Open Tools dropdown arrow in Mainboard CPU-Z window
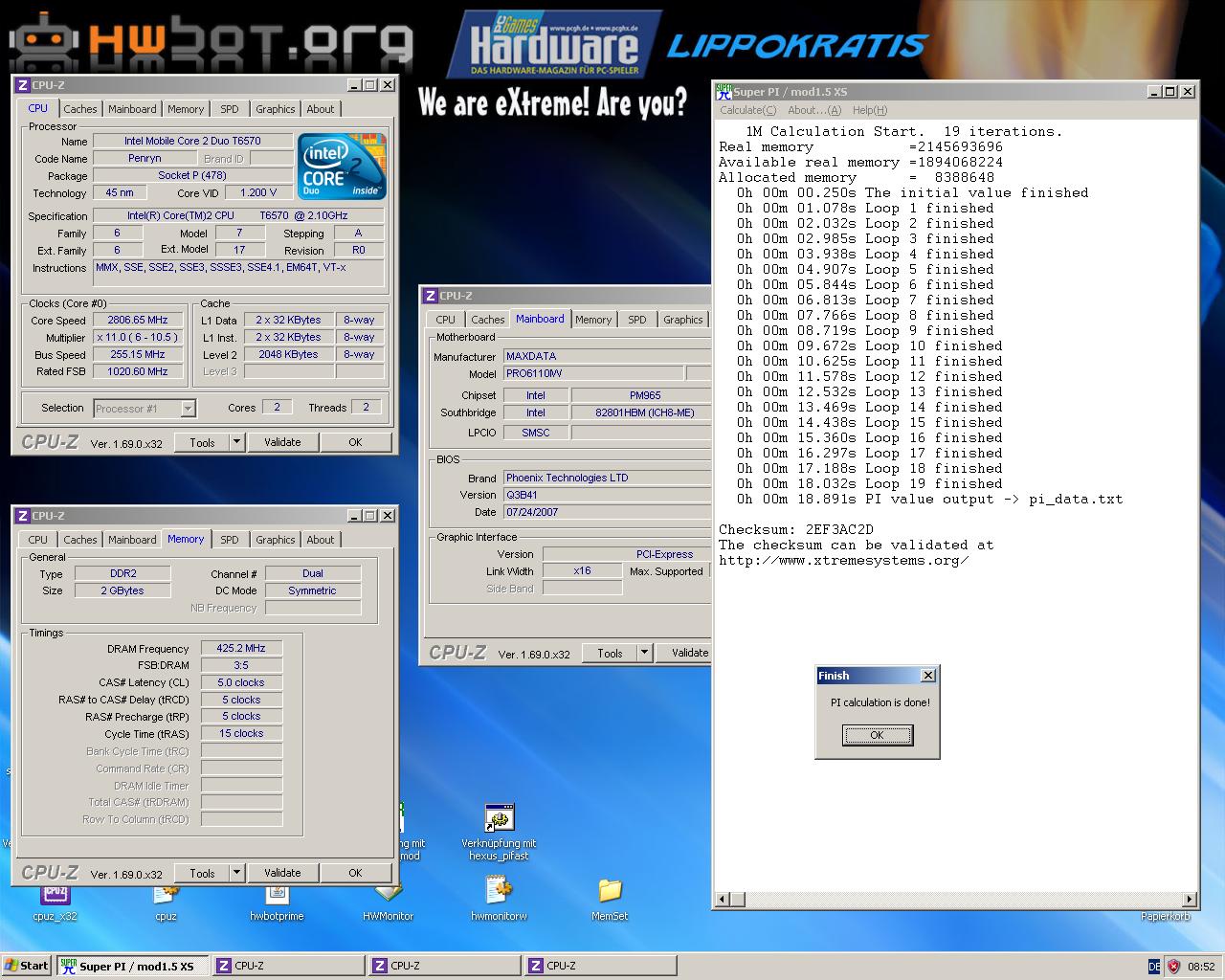This screenshot has width=1225, height=980. coord(645,653)
